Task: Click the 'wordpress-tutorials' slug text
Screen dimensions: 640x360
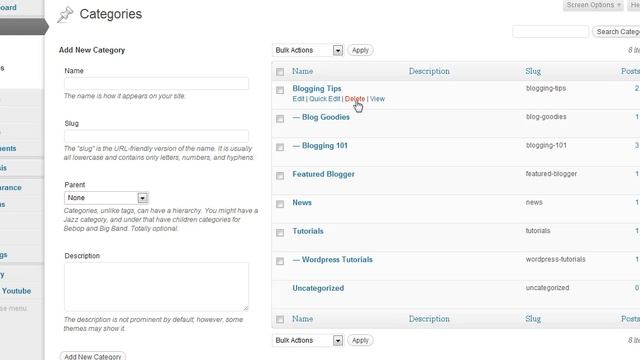Action: (x=556, y=259)
